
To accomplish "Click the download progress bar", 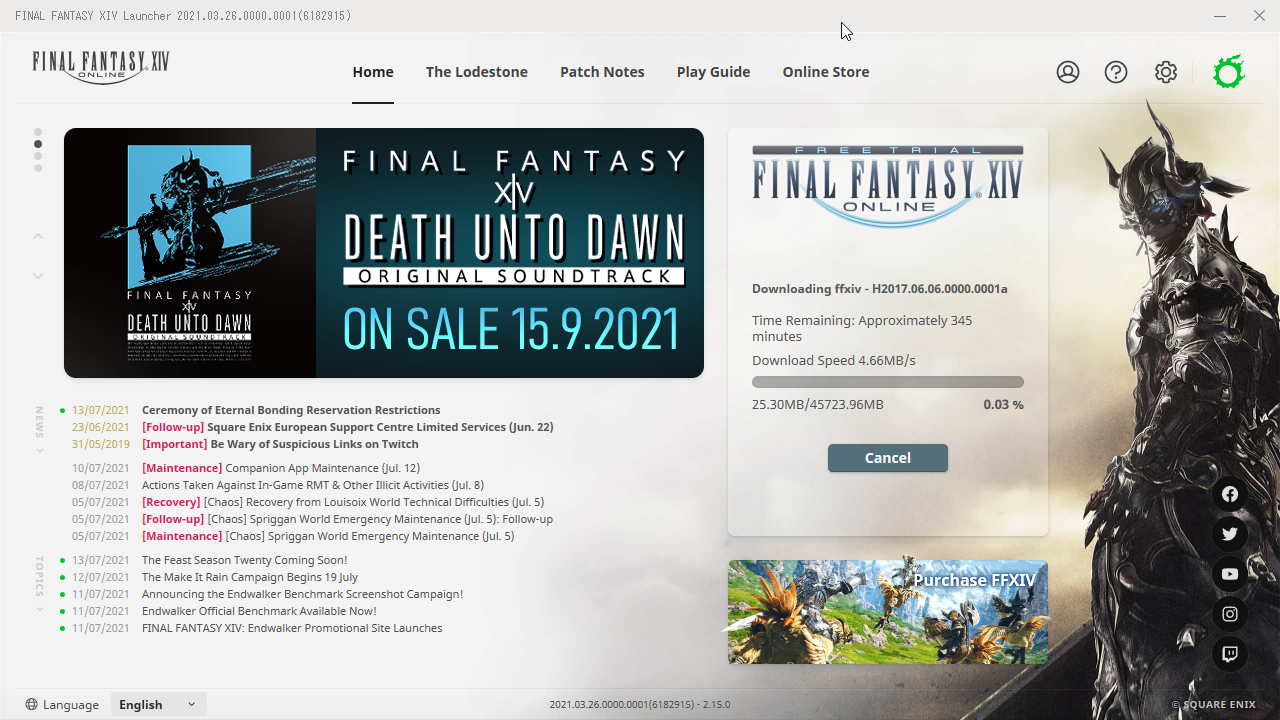I will [887, 381].
